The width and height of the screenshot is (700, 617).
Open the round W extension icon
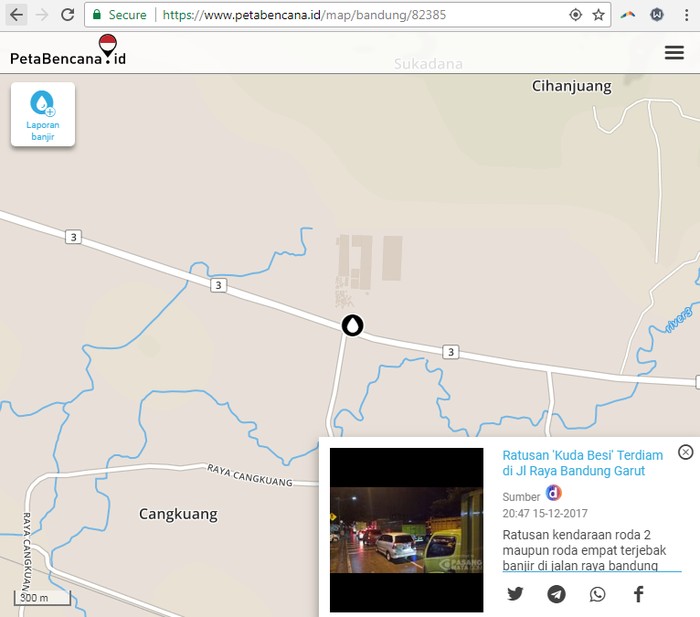pyautogui.click(x=657, y=15)
